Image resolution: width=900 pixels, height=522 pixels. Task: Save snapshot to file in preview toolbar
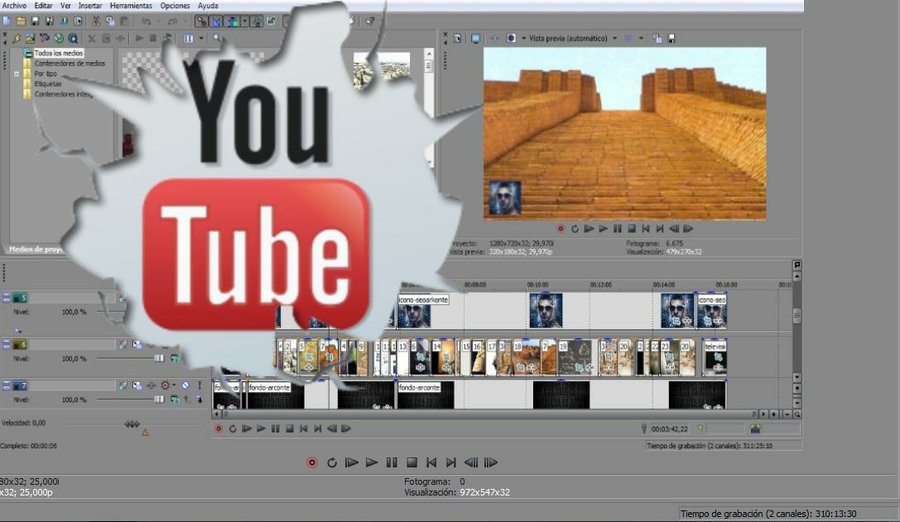[x=671, y=38]
